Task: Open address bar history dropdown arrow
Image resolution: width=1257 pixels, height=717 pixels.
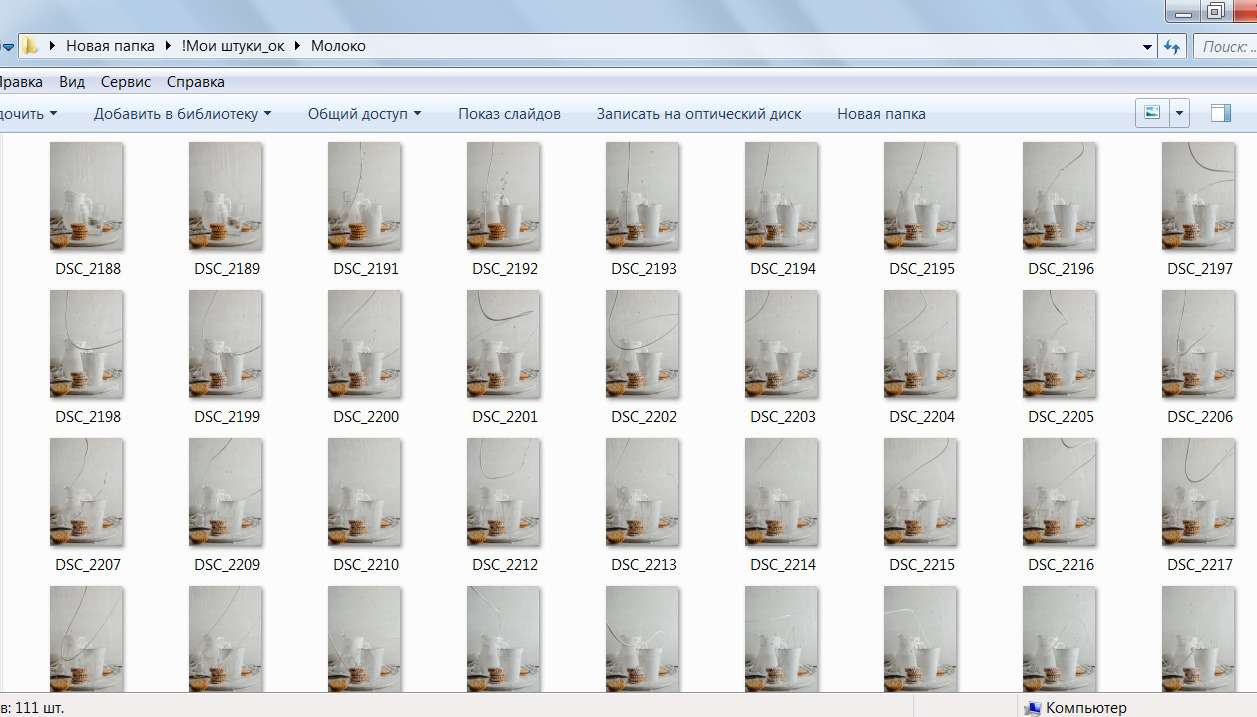Action: pos(1147,46)
